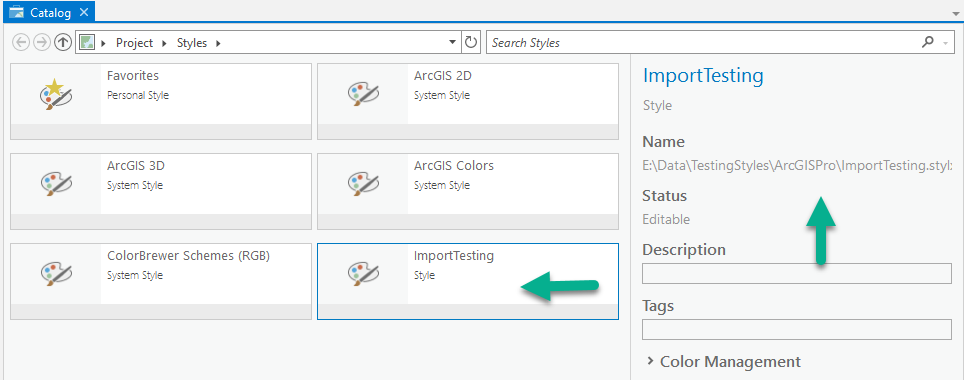The height and width of the screenshot is (380, 964).
Task: Click into the Description text field
Action: coord(797,274)
